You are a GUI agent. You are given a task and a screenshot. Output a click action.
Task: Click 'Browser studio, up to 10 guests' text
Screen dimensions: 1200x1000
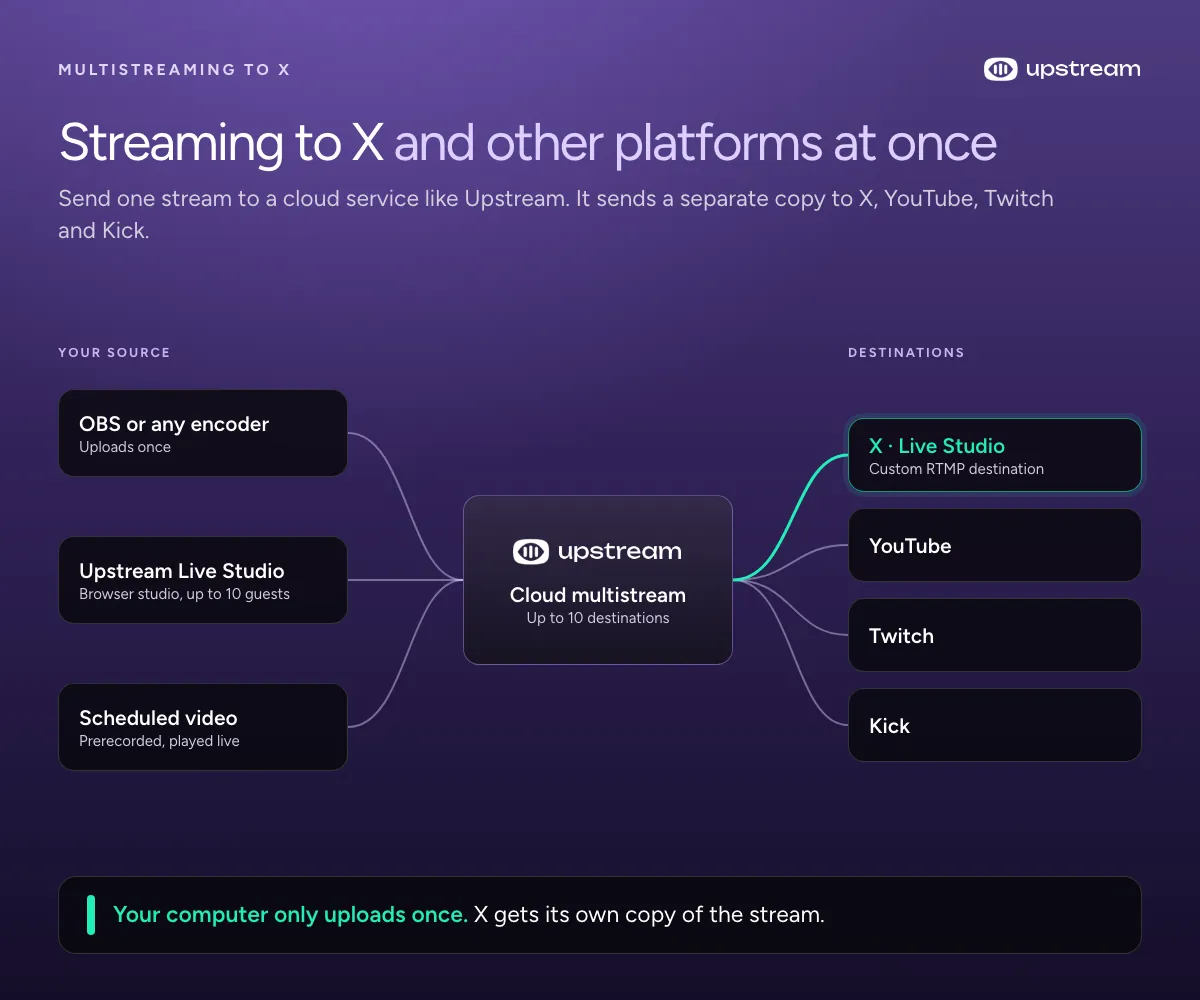[x=184, y=594]
